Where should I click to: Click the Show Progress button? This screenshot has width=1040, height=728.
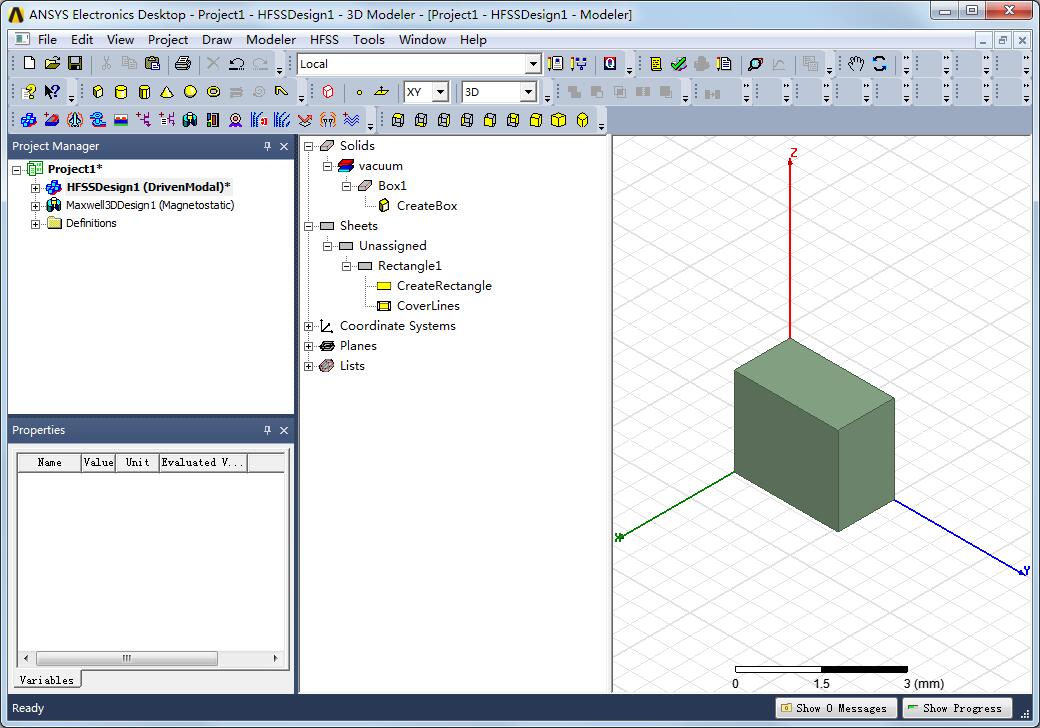click(x=957, y=708)
